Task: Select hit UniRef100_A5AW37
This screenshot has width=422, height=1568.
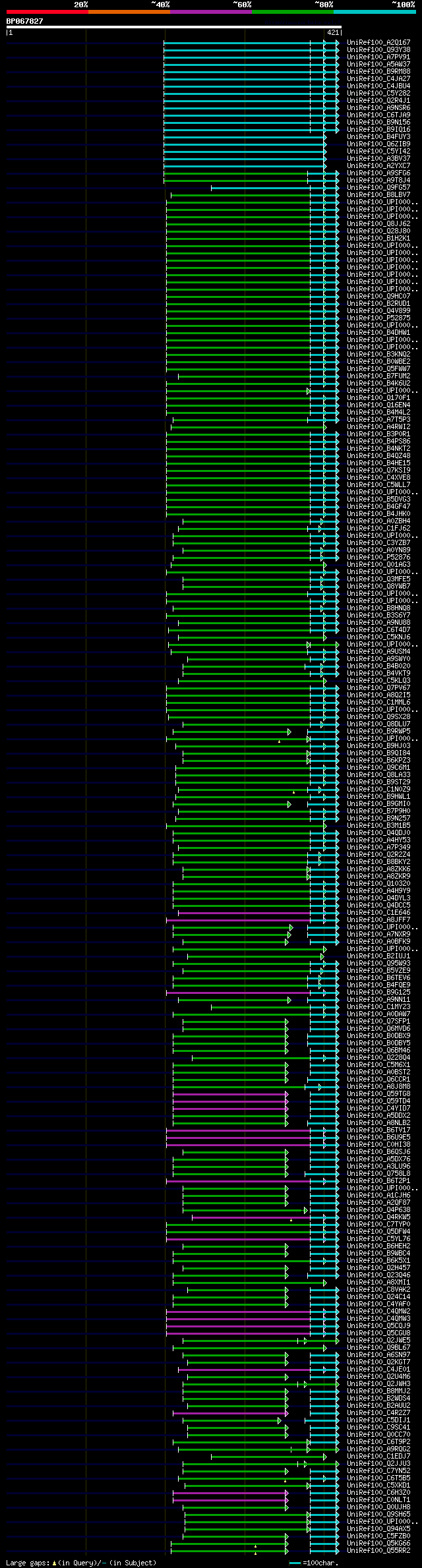Action: [x=378, y=65]
